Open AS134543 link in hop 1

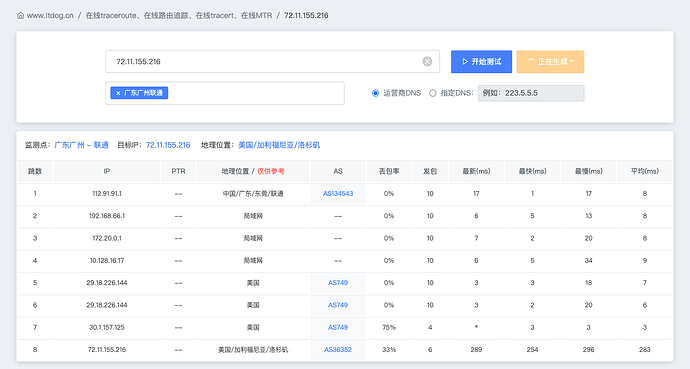pyautogui.click(x=338, y=194)
